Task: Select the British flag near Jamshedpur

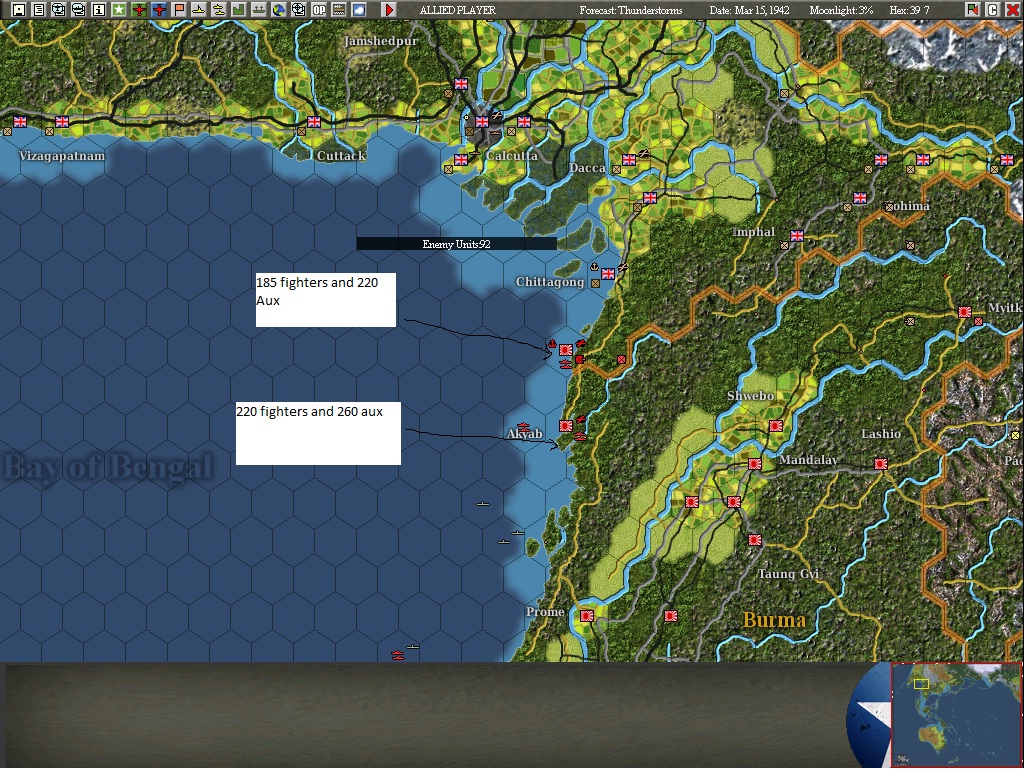Action: [x=461, y=84]
